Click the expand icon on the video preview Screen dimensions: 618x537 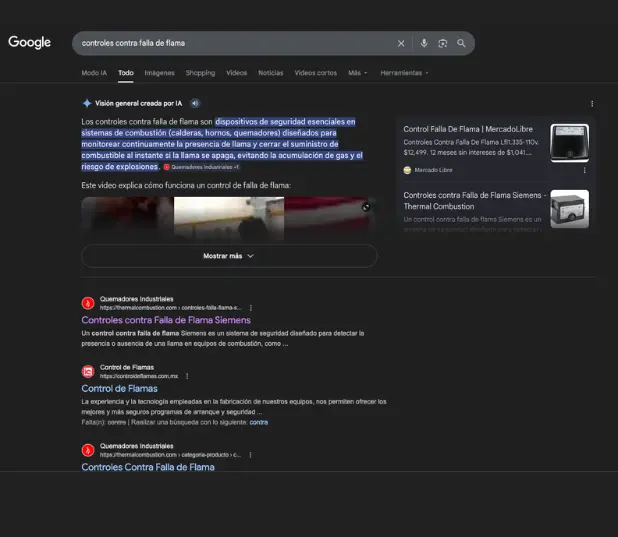point(366,207)
